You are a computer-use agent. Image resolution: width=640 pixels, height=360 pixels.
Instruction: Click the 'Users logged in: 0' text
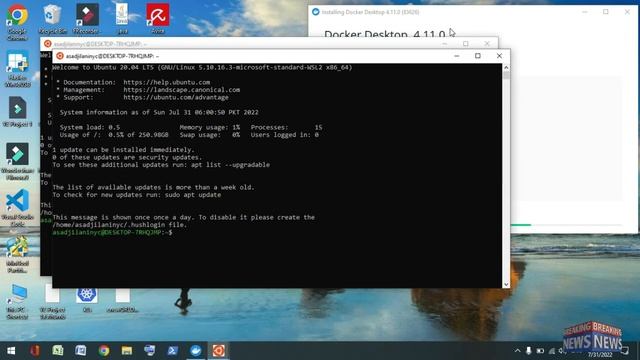[x=284, y=135]
